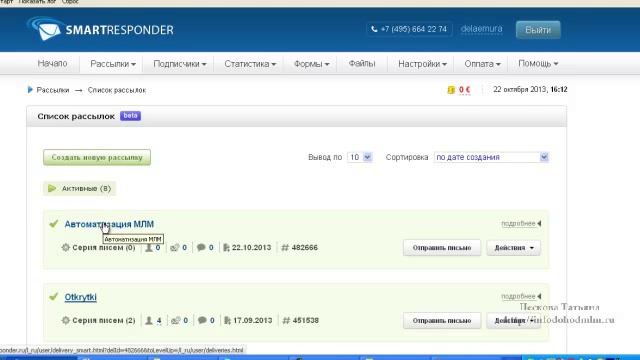Image resolution: width=640 pixels, height=360 pixels.
Task: Click sent-letters icon in Otkrytki row
Action: (x=176, y=320)
